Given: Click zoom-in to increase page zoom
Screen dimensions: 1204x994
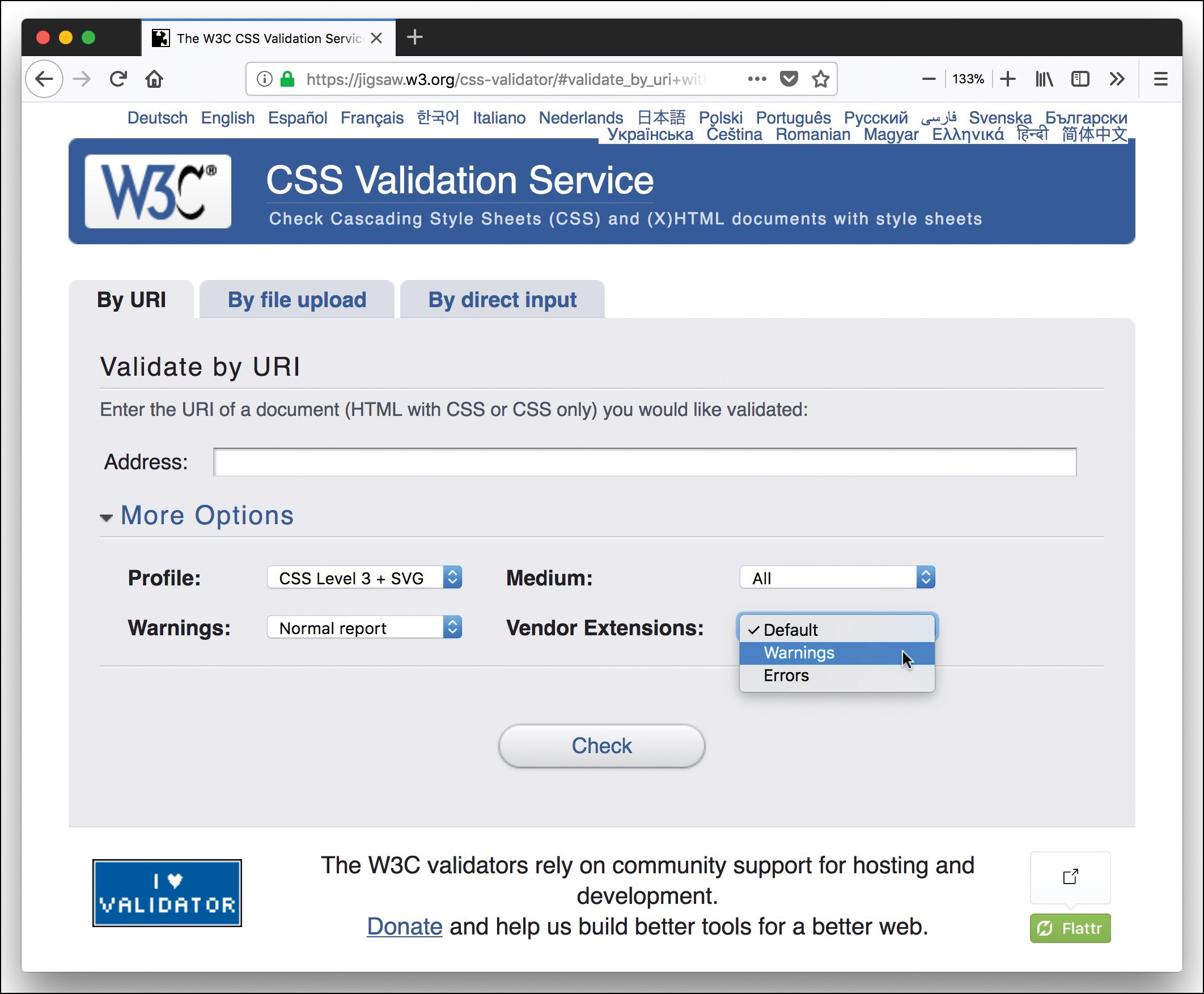Looking at the screenshot, I should click(1008, 78).
